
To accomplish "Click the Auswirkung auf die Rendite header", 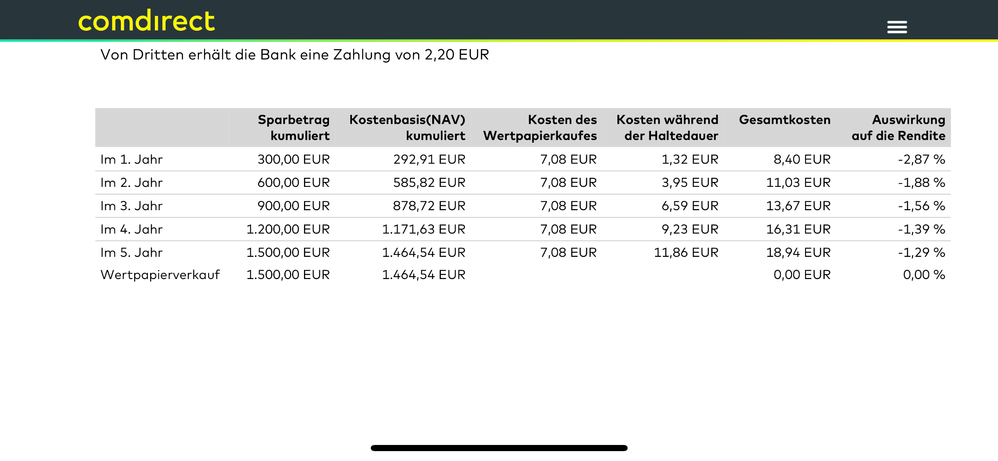I will click(x=898, y=127).
